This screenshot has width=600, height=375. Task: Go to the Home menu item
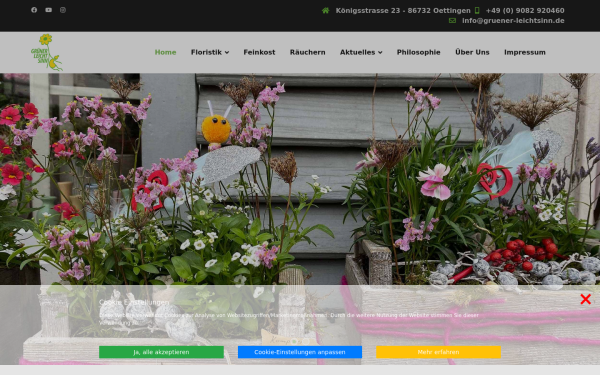(x=165, y=52)
